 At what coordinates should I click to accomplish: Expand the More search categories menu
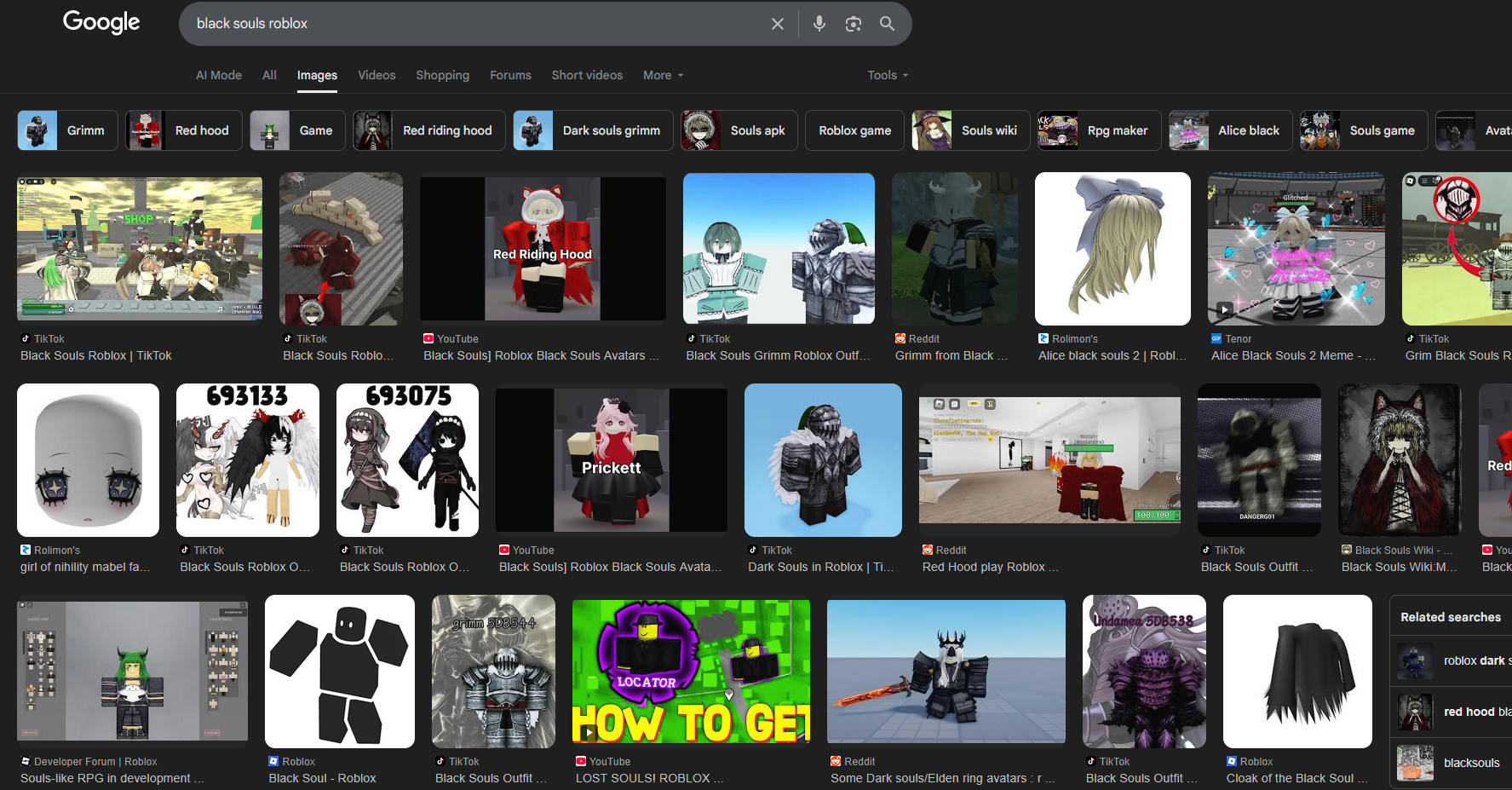[x=663, y=75]
